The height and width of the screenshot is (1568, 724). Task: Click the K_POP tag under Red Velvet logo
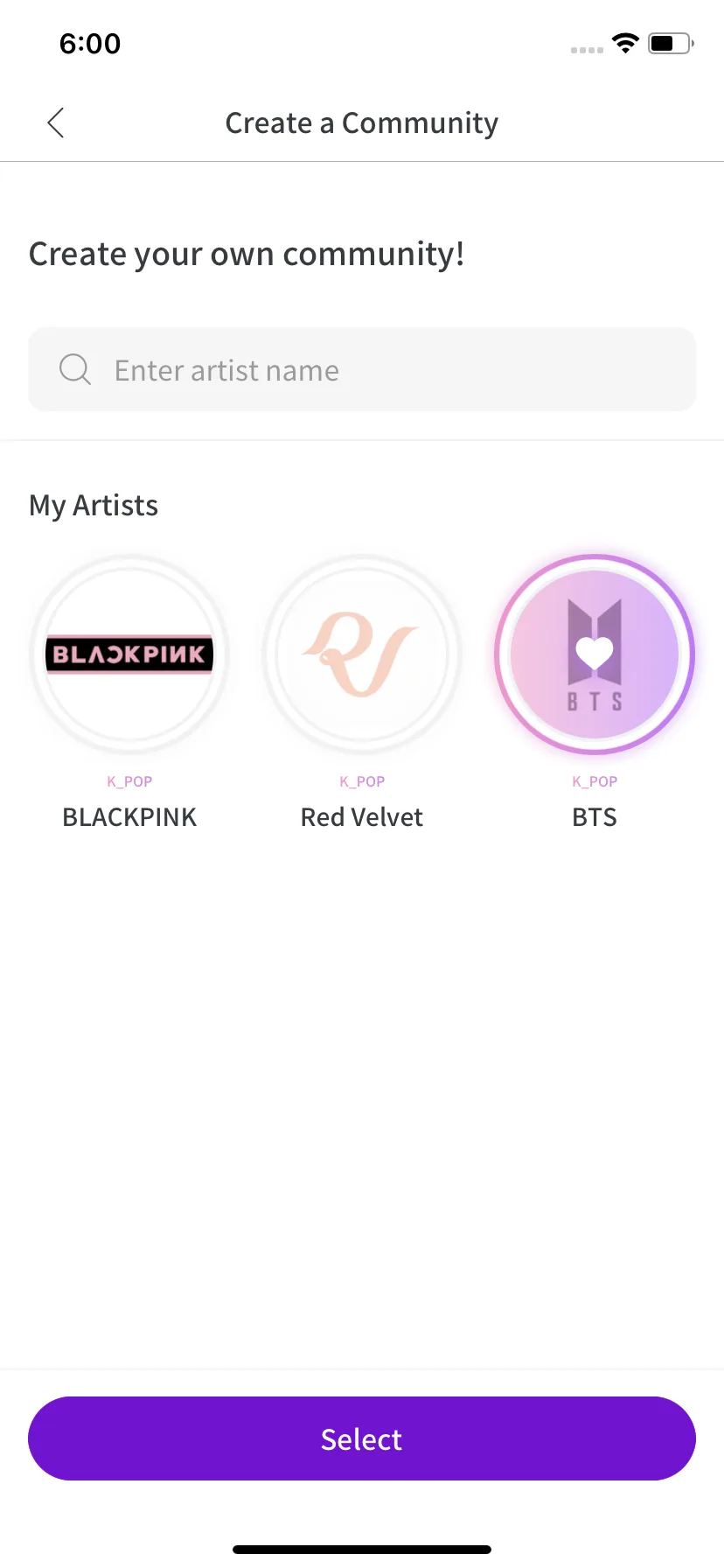[362, 781]
